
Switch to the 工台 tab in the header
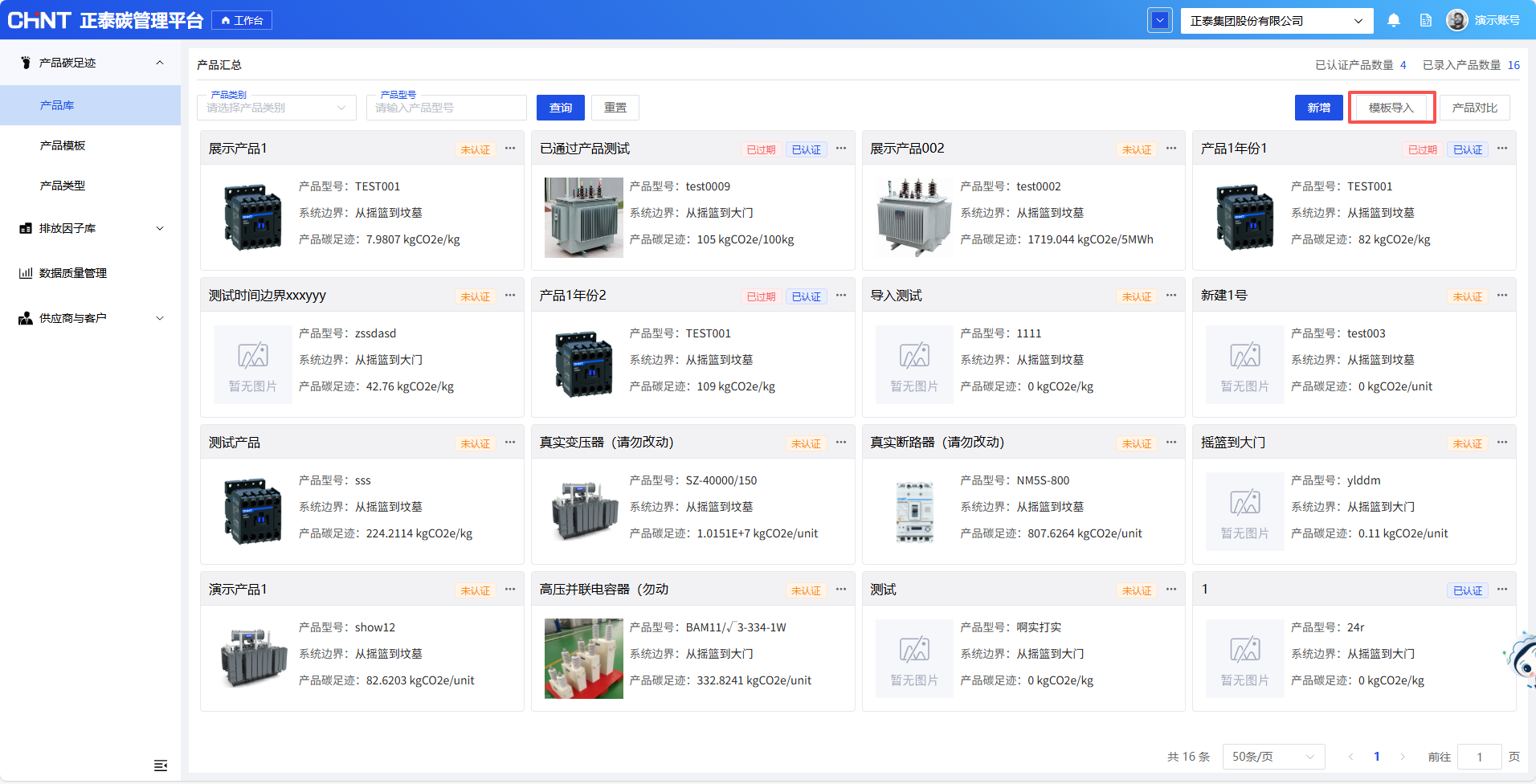[242, 20]
